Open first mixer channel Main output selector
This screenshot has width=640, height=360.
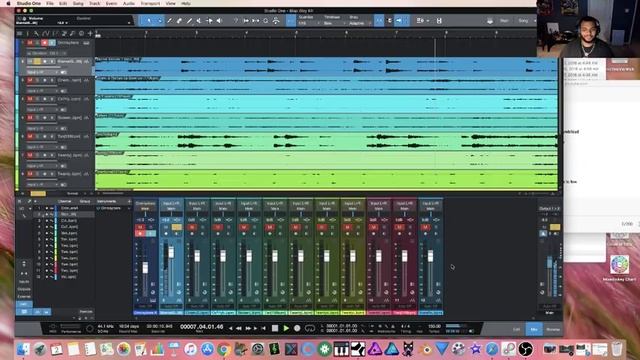[145, 209]
